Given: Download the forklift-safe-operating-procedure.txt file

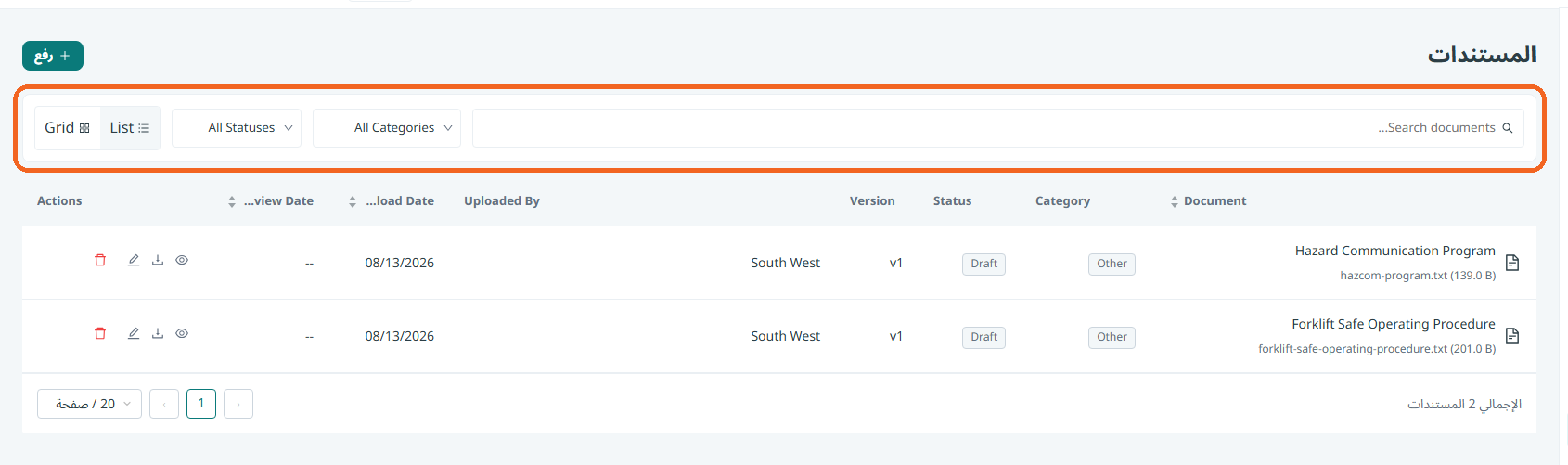Looking at the screenshot, I should [158, 333].
